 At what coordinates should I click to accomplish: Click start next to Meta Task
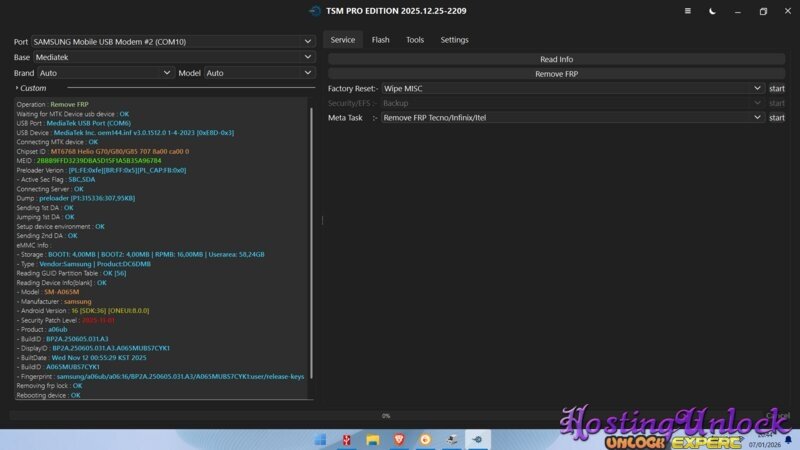[777, 118]
